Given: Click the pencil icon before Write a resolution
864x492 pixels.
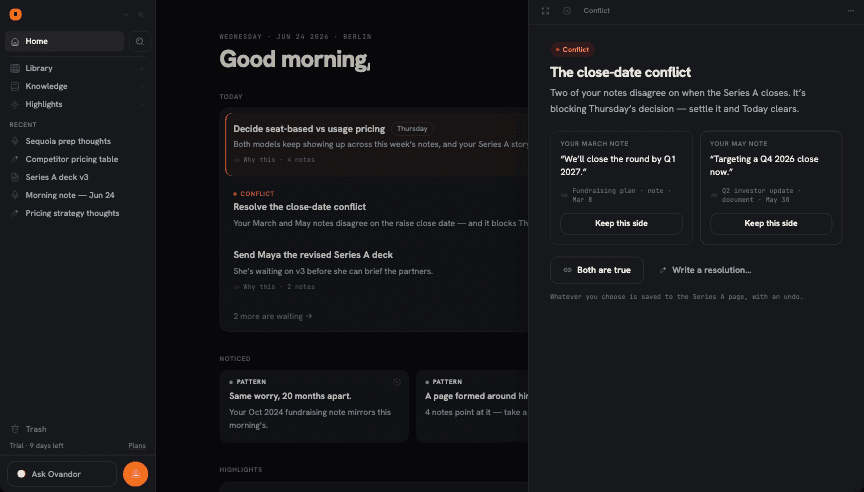Looking at the screenshot, I should [663, 270].
